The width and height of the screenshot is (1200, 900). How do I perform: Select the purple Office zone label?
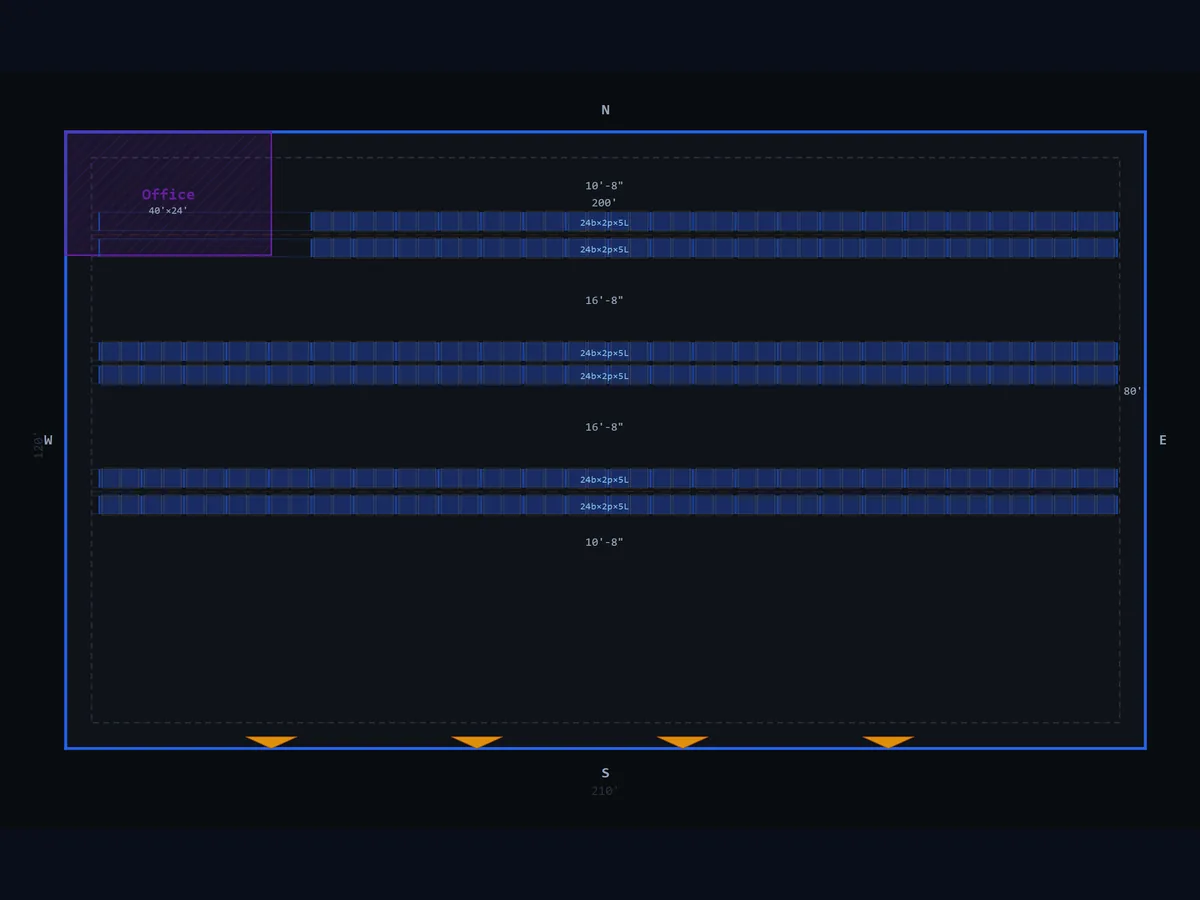pyautogui.click(x=168, y=194)
